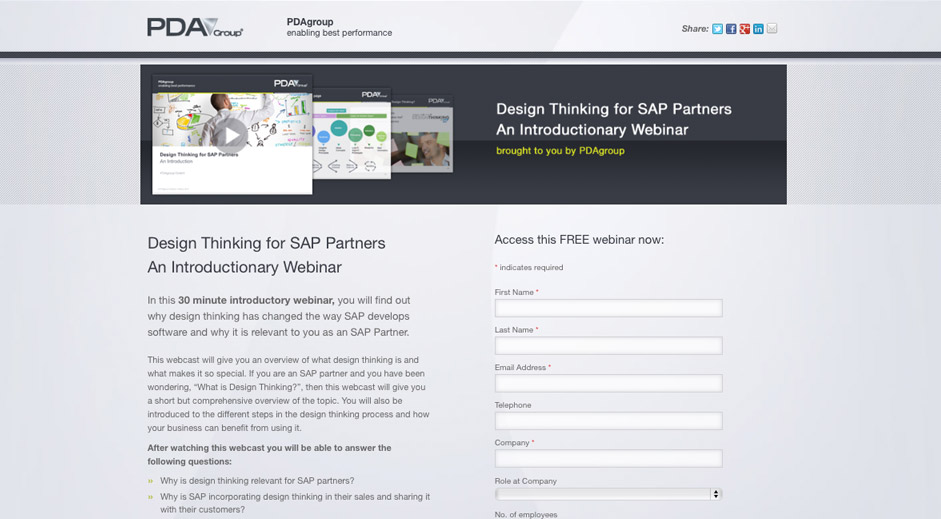Open the Role at Company dropdown
This screenshot has width=941, height=519.
tap(608, 494)
